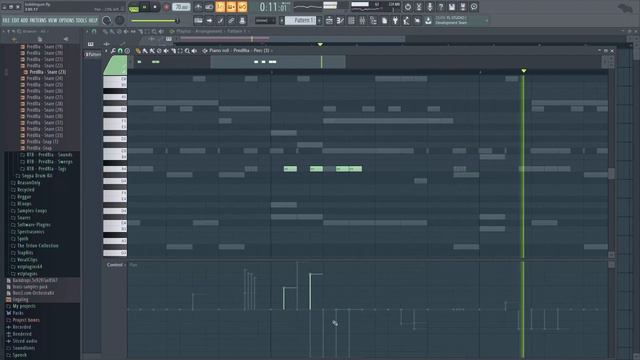640x360 pixels.
Task: Click the red record button
Action: click(x=167, y=7)
